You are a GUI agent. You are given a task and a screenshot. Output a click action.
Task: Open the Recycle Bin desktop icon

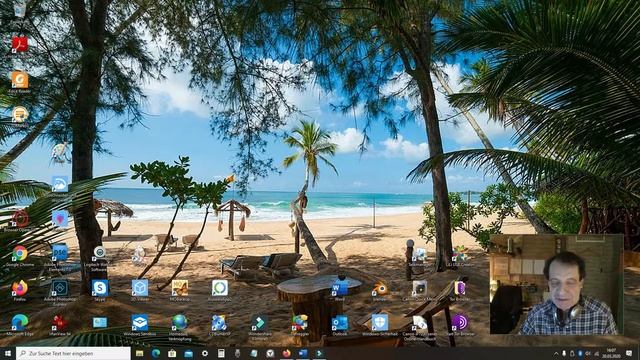click(x=19, y=9)
